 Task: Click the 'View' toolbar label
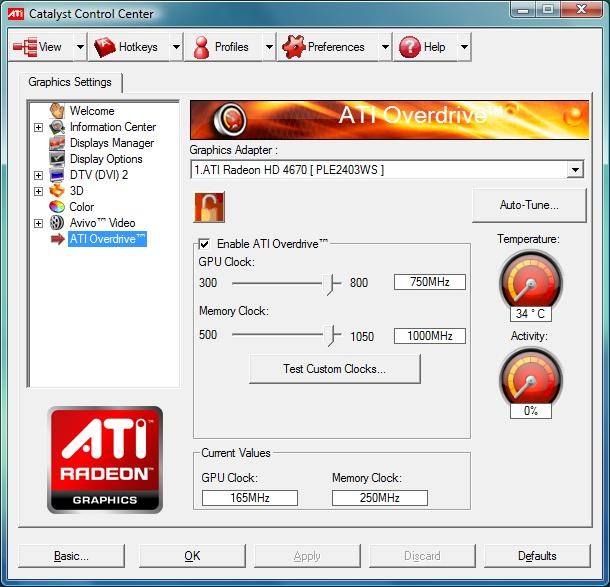coord(50,47)
